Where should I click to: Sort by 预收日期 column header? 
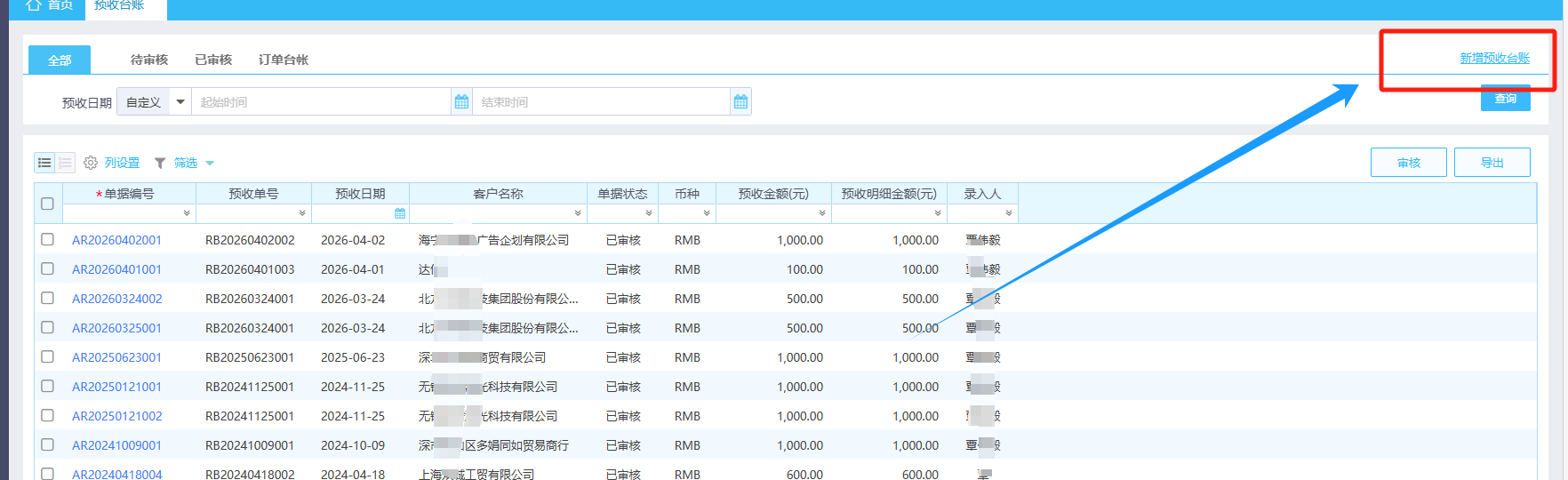click(x=360, y=194)
